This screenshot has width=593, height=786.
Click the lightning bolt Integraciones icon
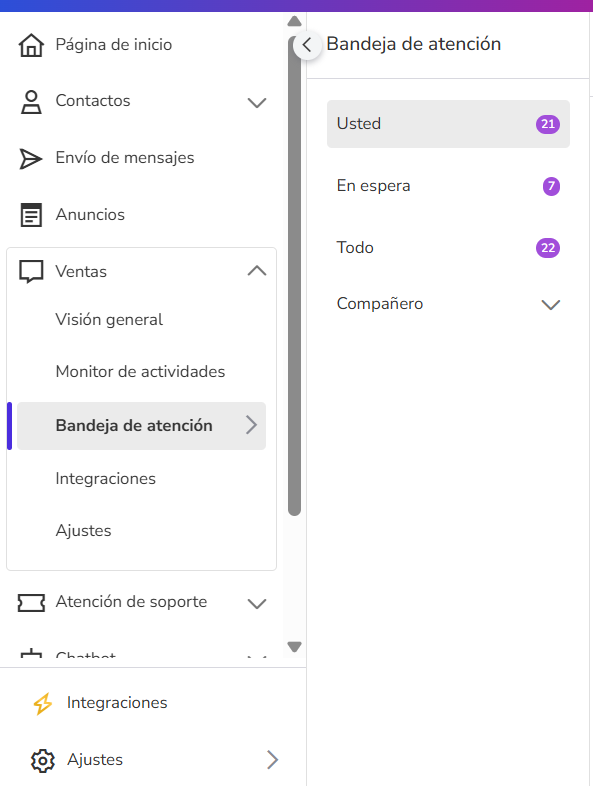point(43,703)
